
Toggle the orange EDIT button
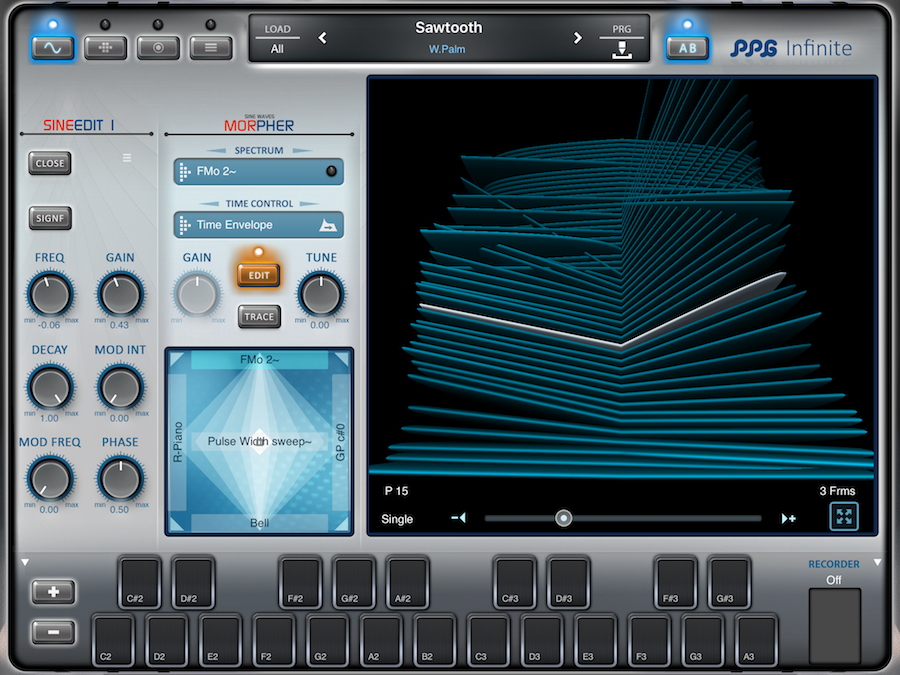259,276
